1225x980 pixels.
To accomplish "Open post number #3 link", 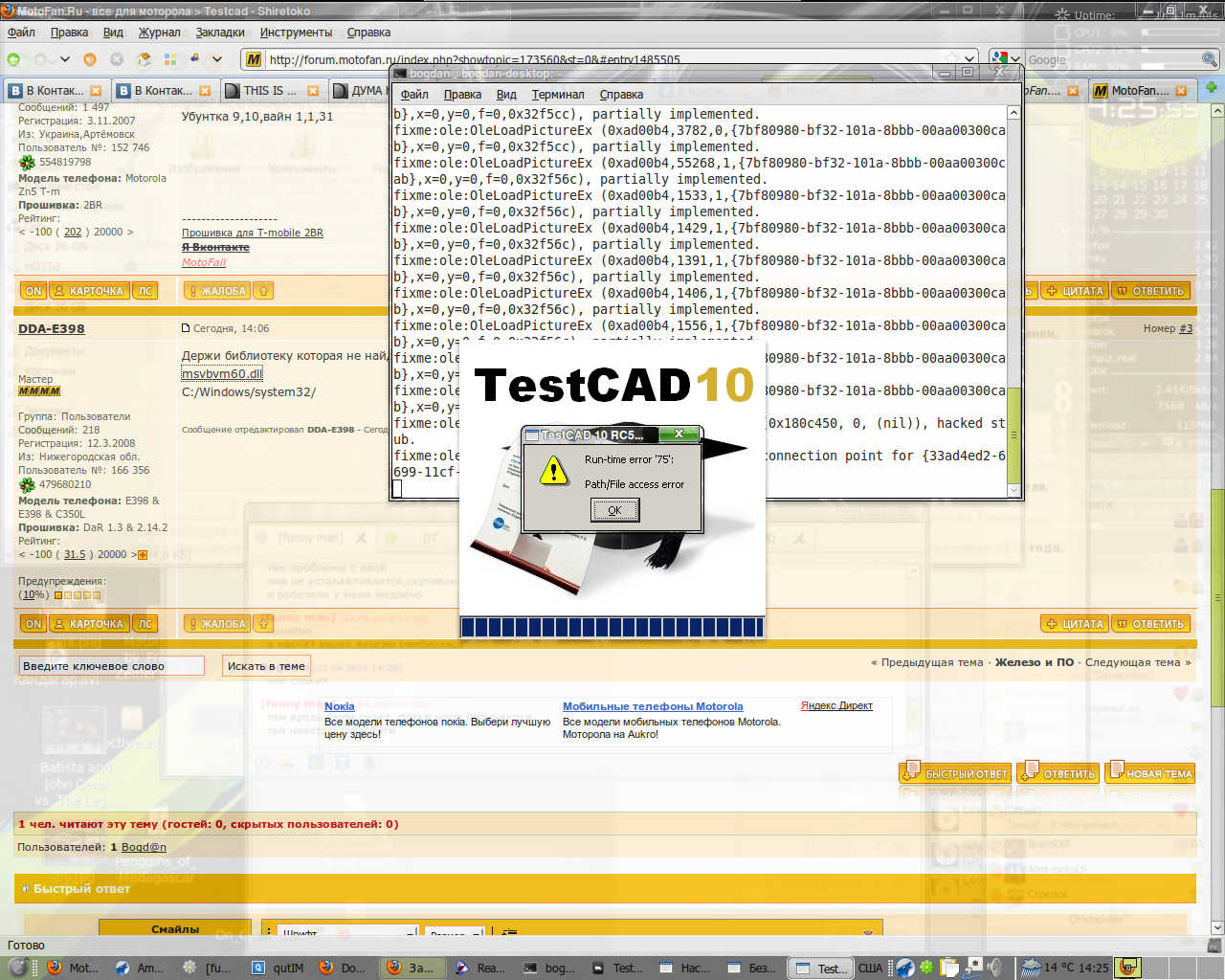I will [x=1186, y=328].
